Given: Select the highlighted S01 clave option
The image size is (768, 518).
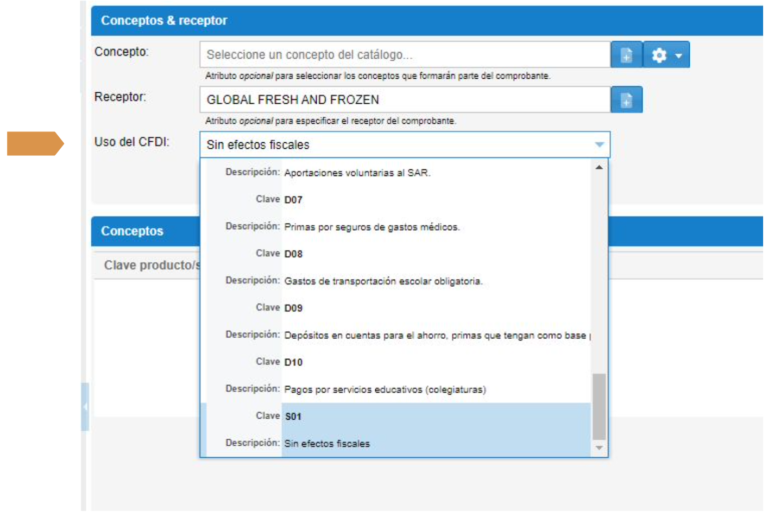Looking at the screenshot, I should (293, 416).
